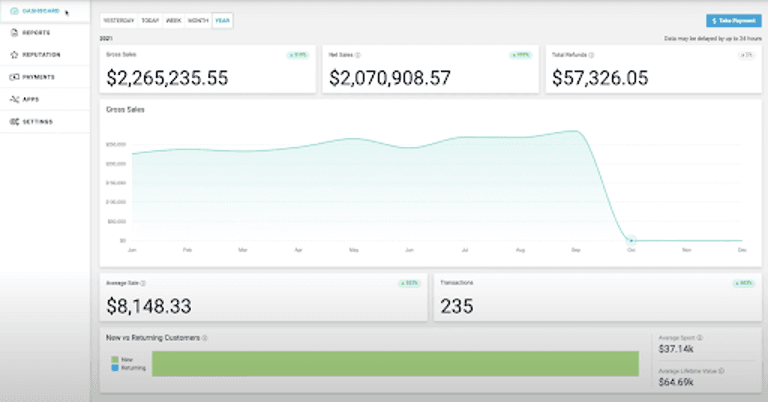Click the blue Returning legend swatch
The height and width of the screenshot is (402, 768).
point(114,368)
